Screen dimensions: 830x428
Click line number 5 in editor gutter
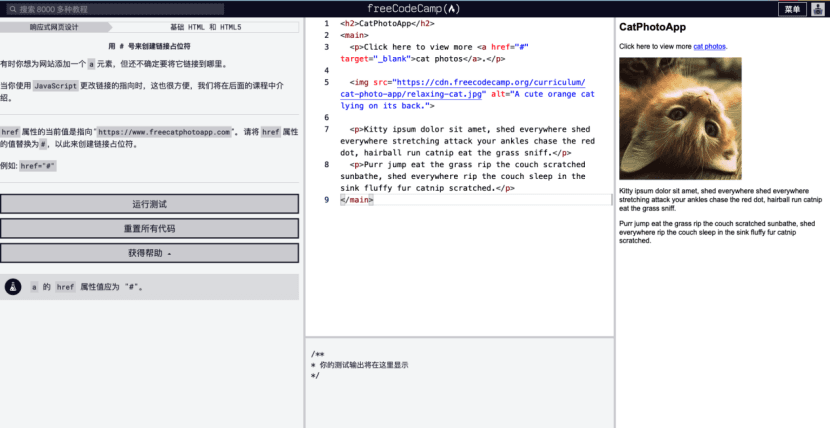[325, 82]
